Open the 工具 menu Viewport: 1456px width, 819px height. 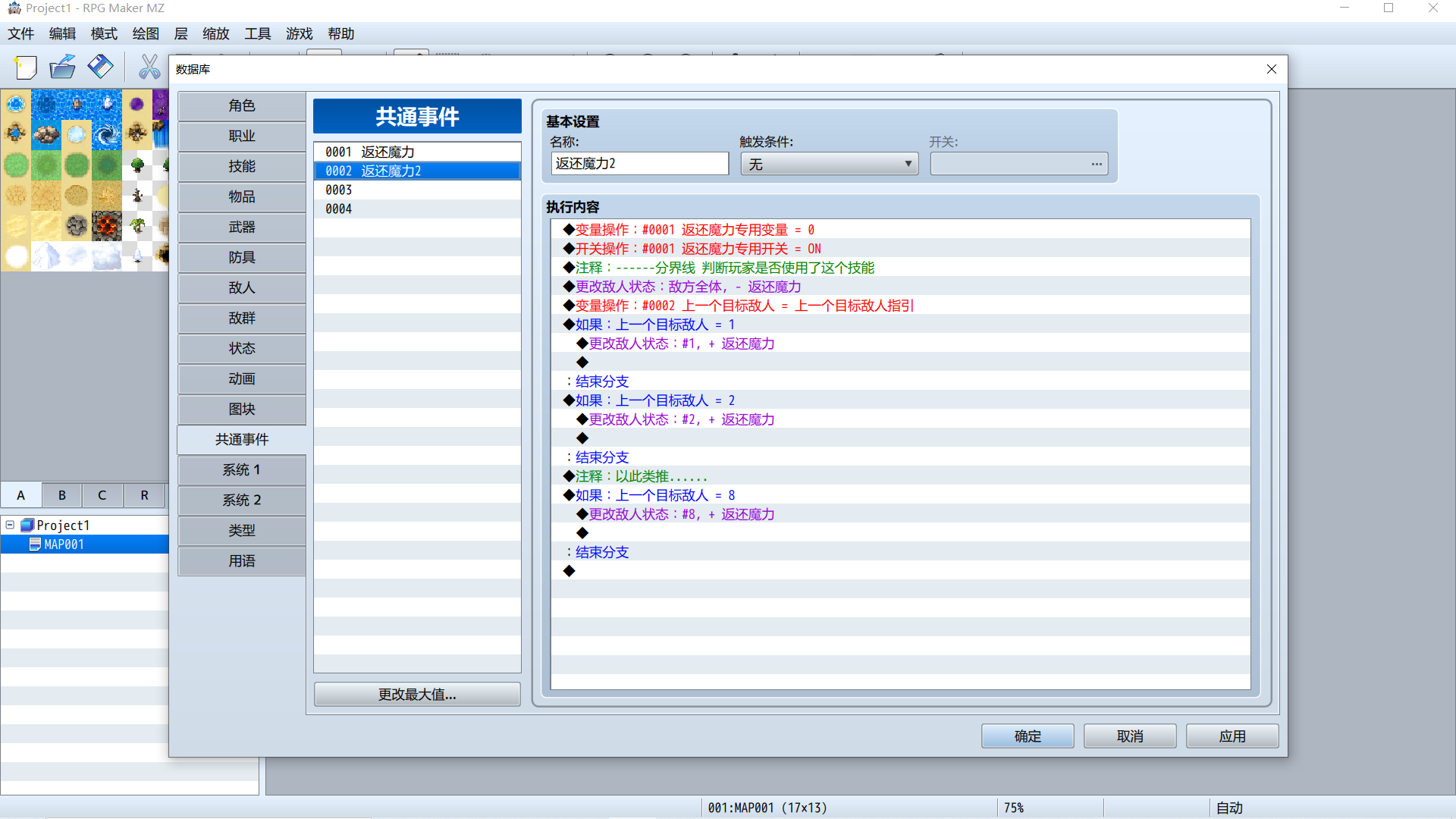coord(258,33)
